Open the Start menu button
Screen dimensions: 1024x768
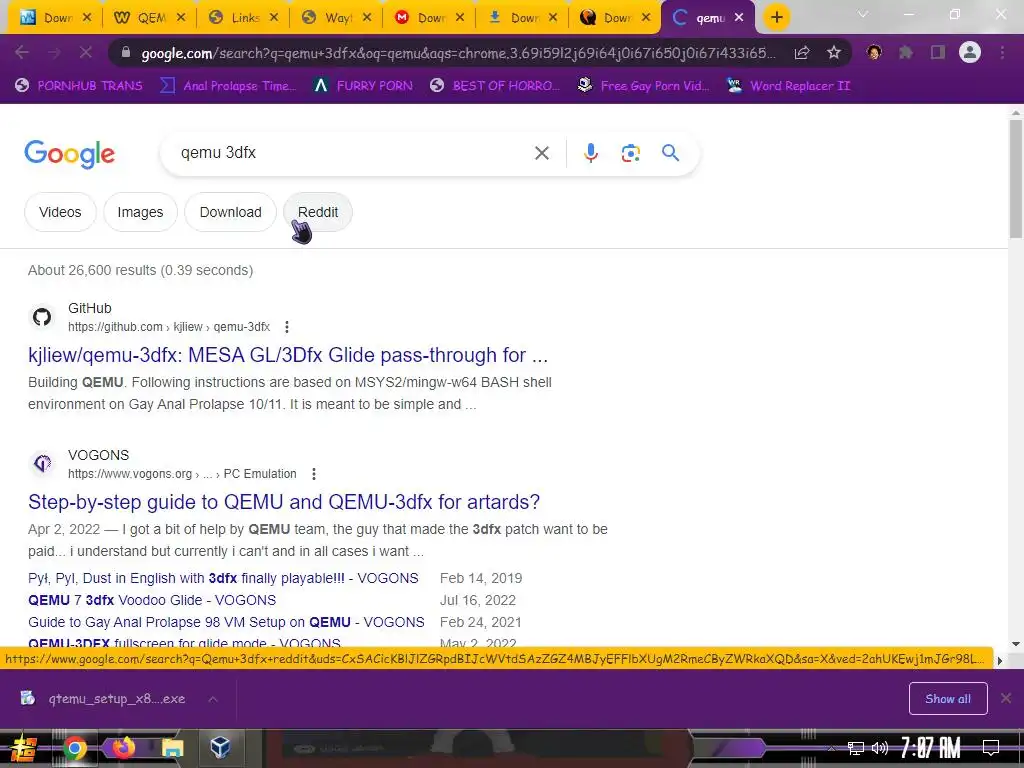[x=24, y=748]
